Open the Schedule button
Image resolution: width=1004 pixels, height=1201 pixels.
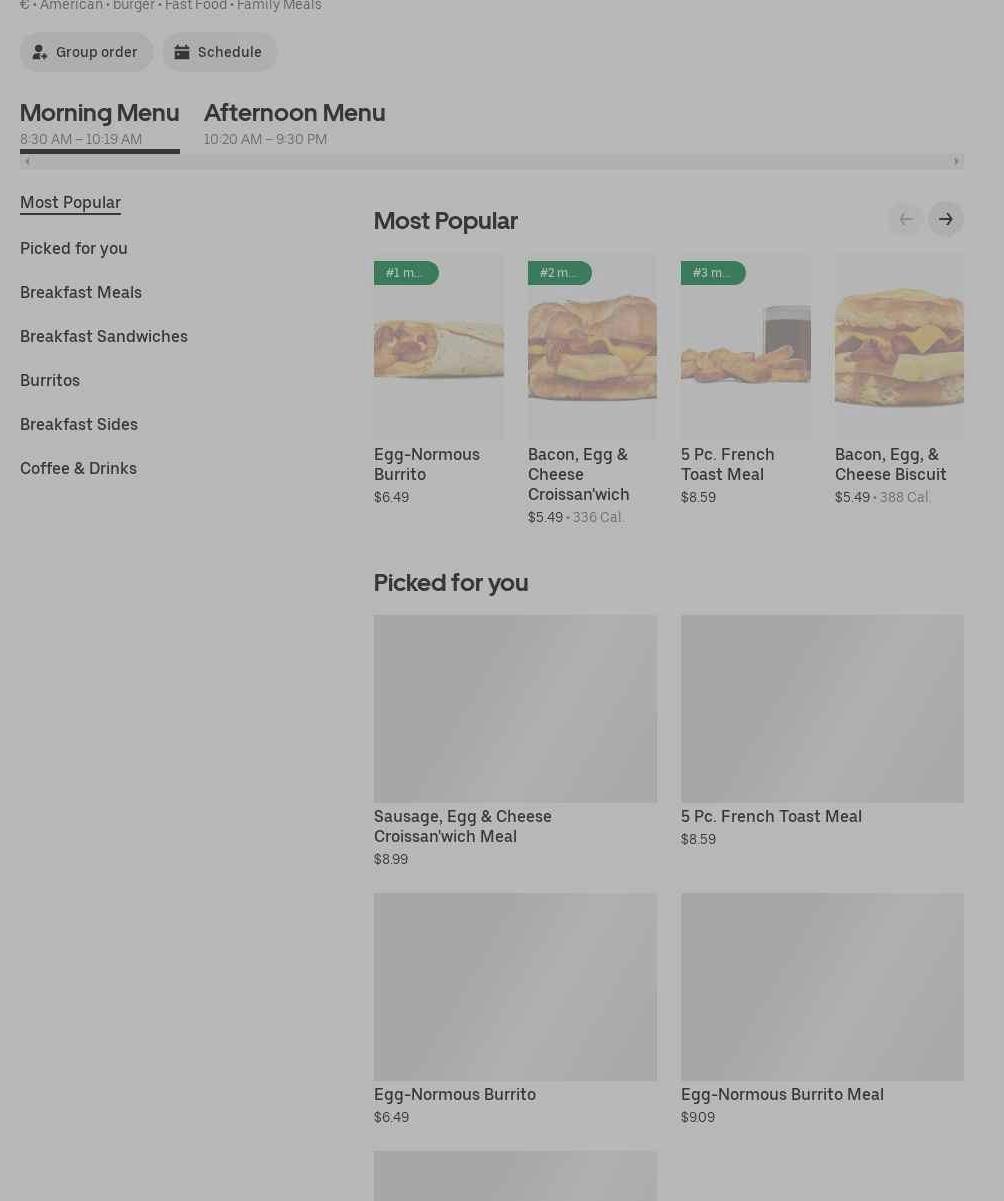coord(219,52)
